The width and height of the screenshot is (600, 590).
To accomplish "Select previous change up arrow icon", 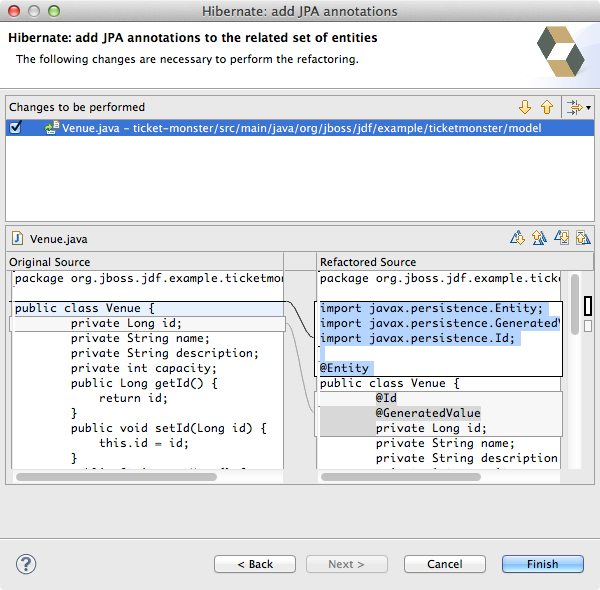I will click(x=547, y=107).
